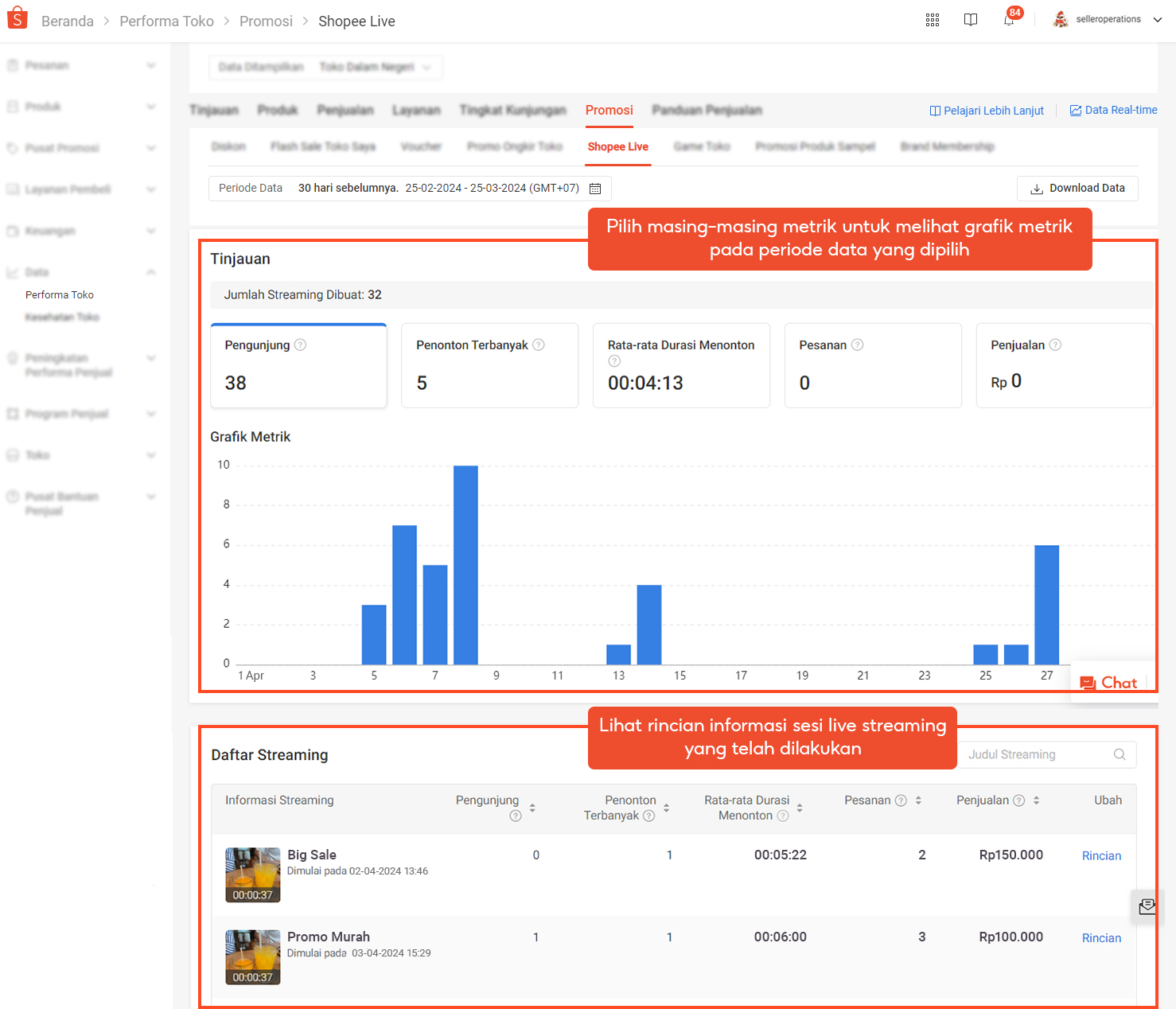Viewport: 1176px width, 1009px height.
Task: Open Rincian for the Big Sale stream
Action: point(1101,855)
